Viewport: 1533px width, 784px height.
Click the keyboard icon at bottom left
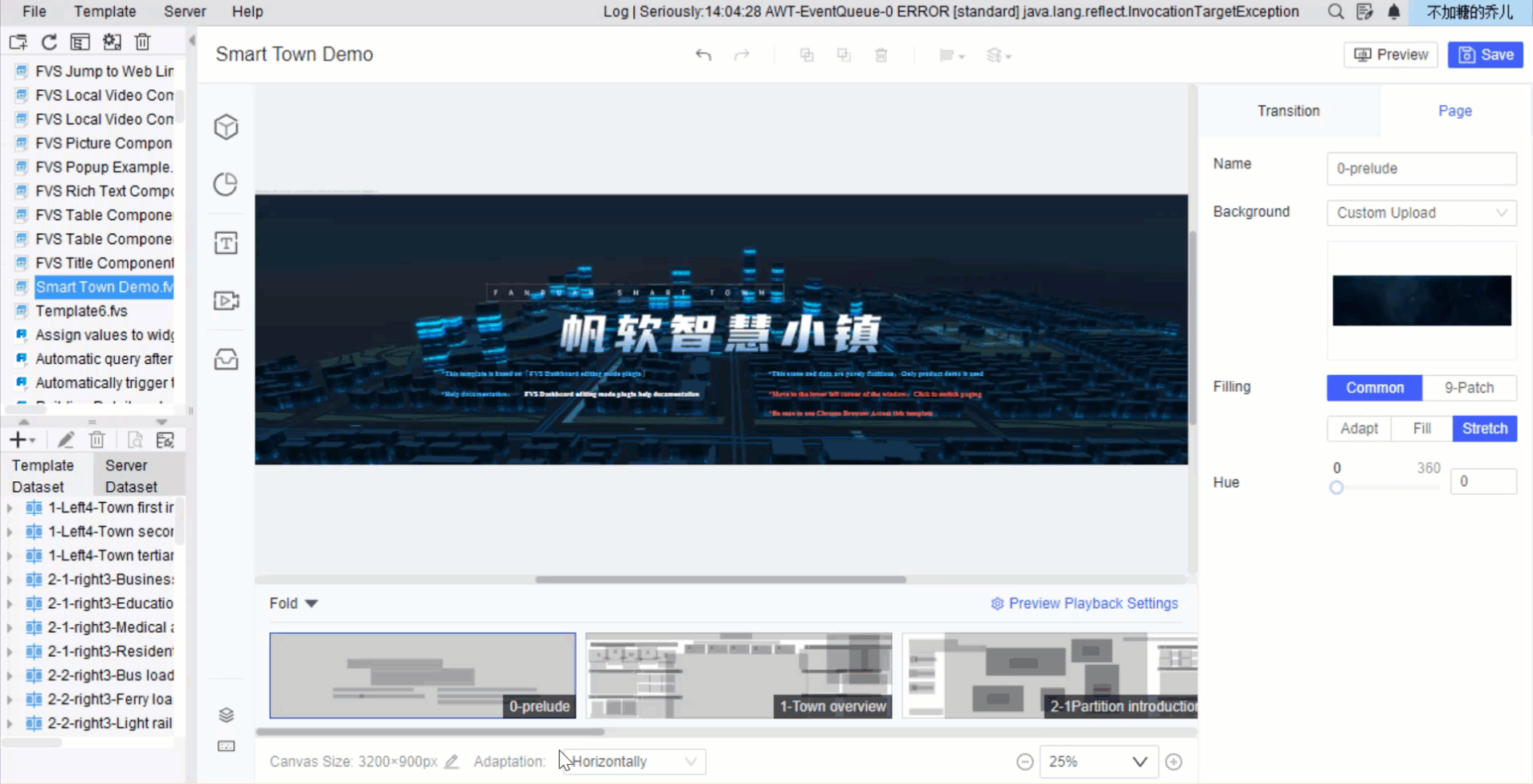(227, 746)
